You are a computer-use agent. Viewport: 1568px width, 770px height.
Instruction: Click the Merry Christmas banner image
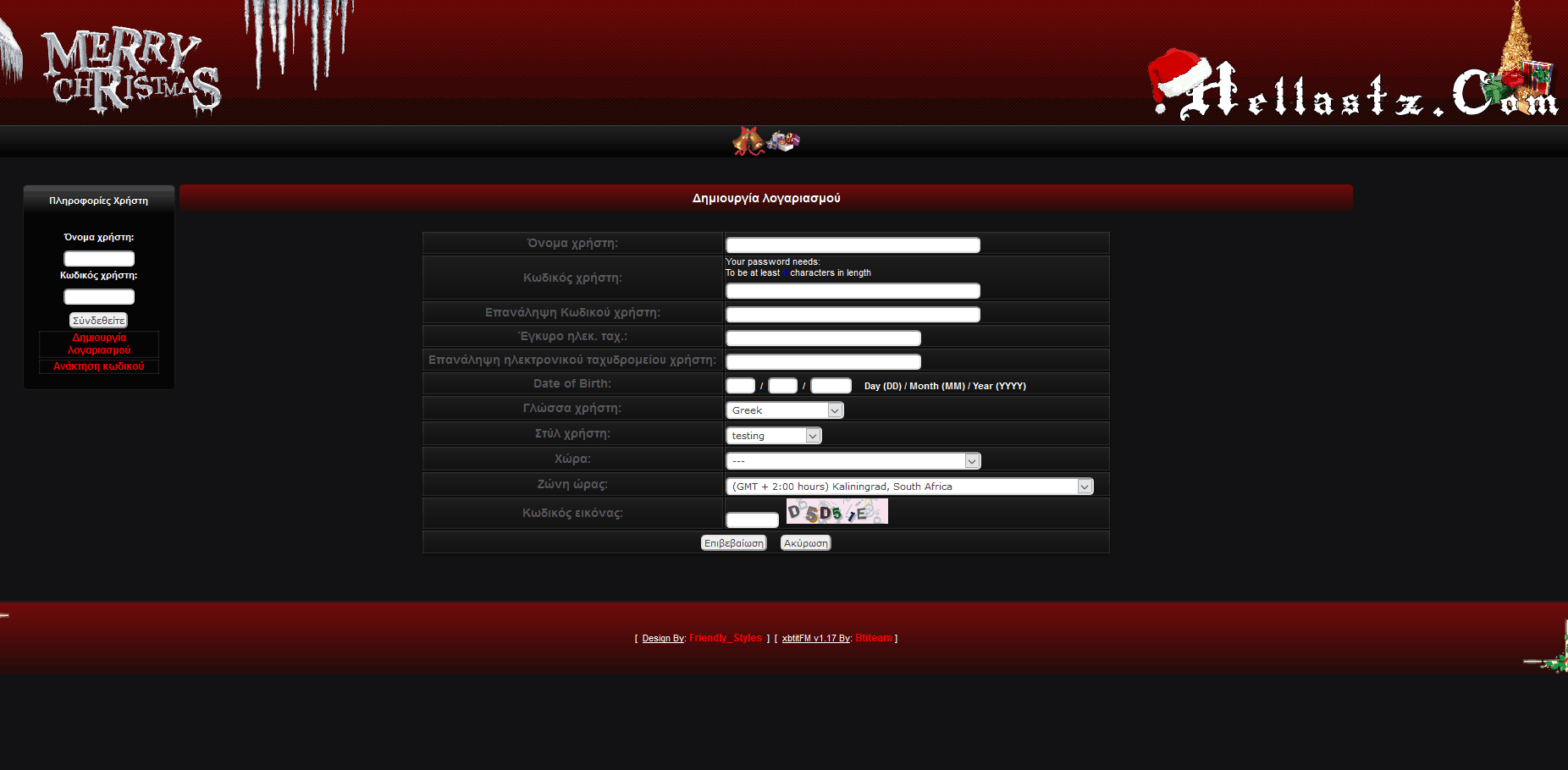click(x=131, y=72)
